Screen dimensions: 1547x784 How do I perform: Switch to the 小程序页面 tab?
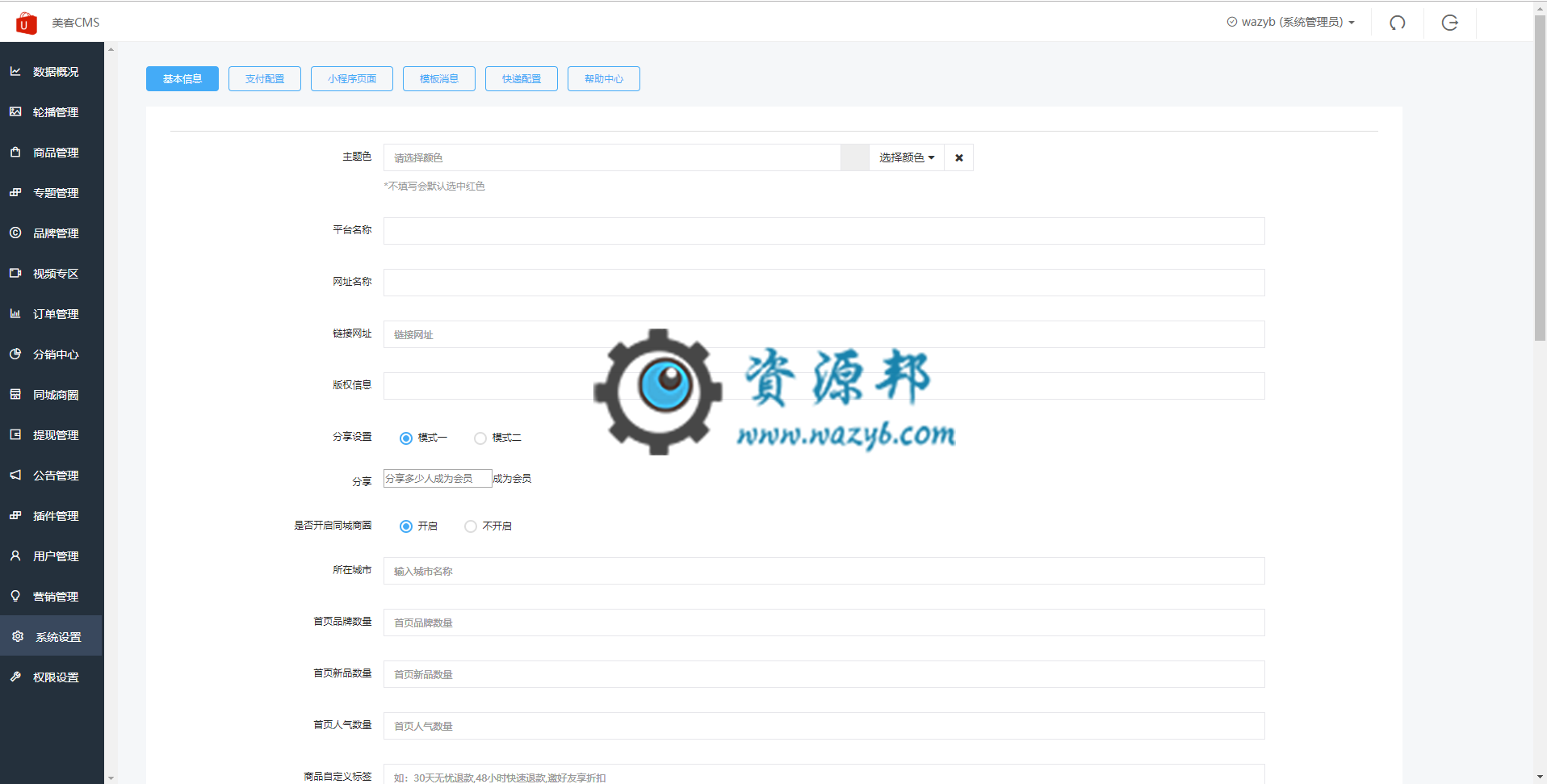(x=352, y=78)
